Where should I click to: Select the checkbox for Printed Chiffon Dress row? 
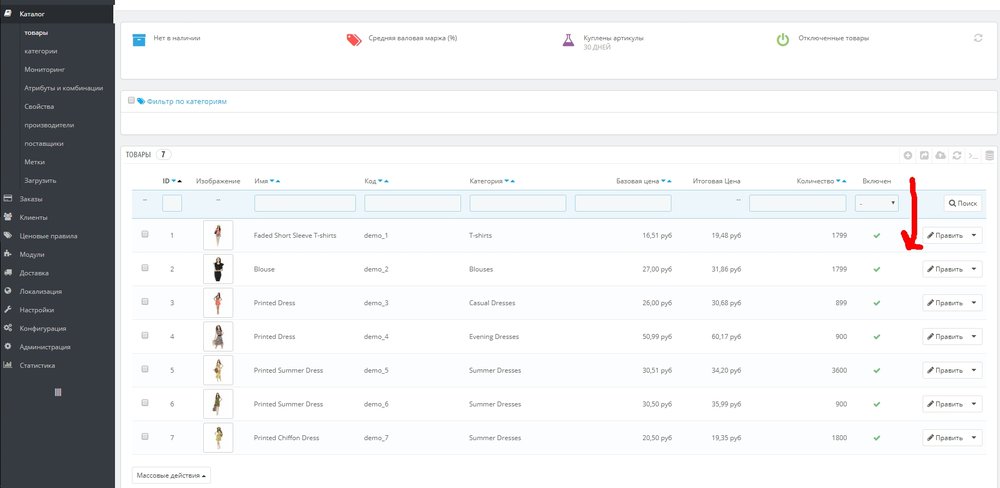click(145, 437)
